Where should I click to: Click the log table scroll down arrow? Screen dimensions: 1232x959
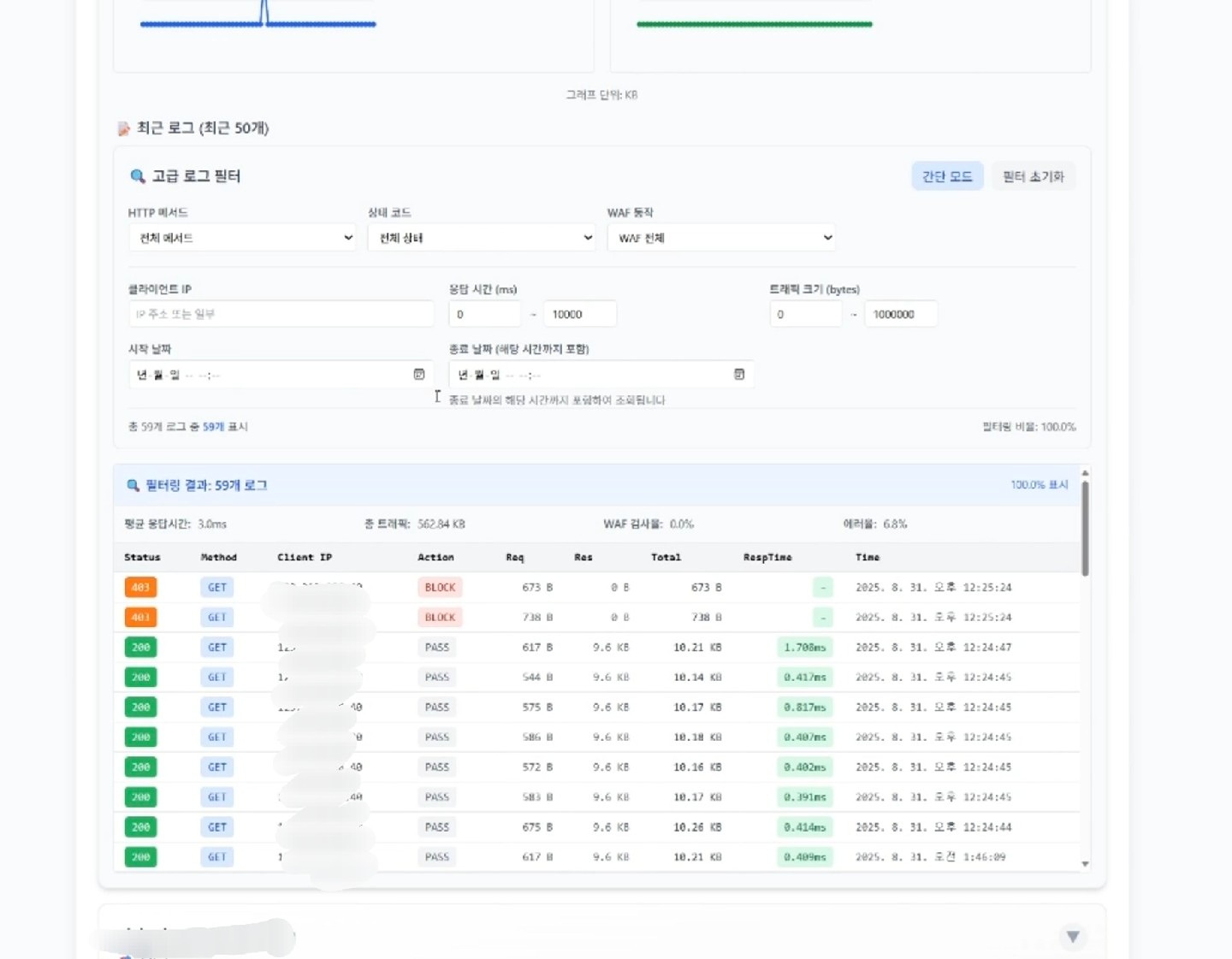point(1085,864)
